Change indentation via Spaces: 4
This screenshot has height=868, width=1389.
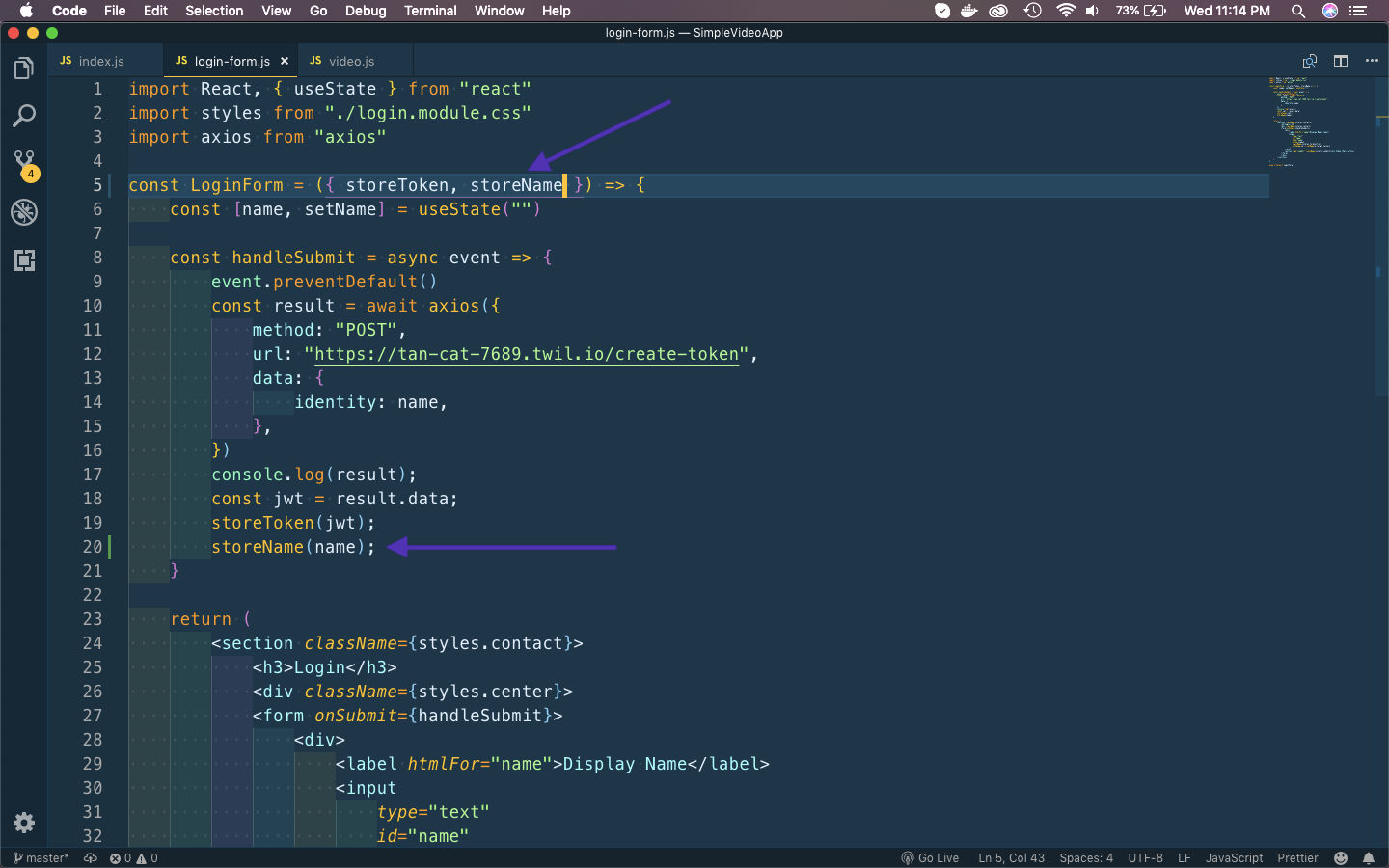pyautogui.click(x=1086, y=858)
